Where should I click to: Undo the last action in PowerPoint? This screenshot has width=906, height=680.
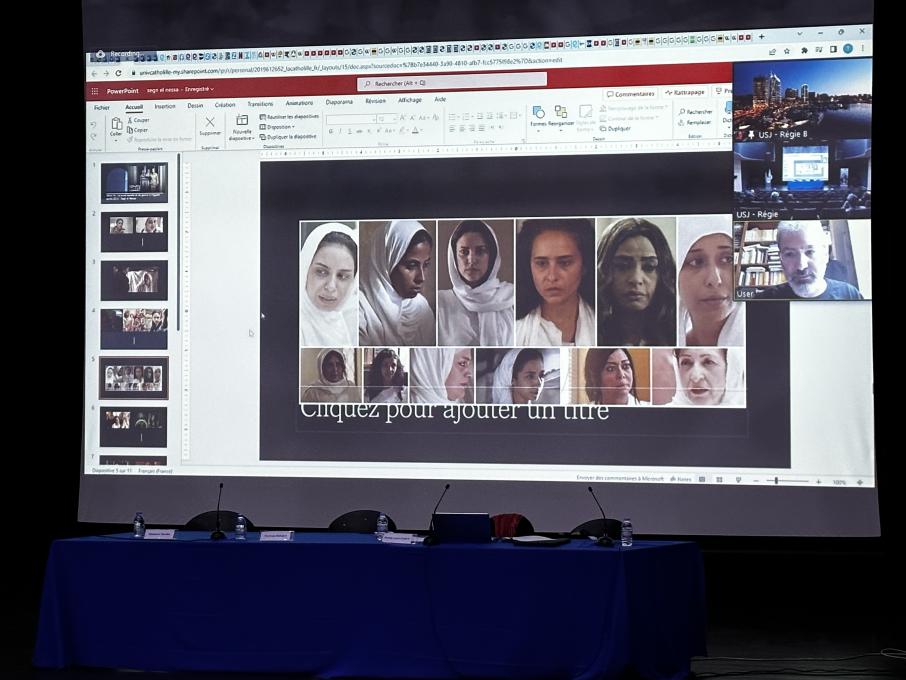(x=94, y=125)
